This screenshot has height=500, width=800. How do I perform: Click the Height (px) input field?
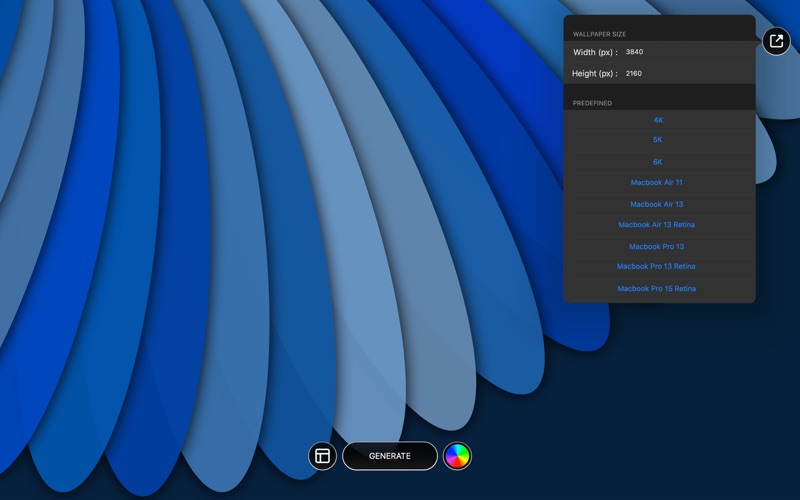coord(685,73)
